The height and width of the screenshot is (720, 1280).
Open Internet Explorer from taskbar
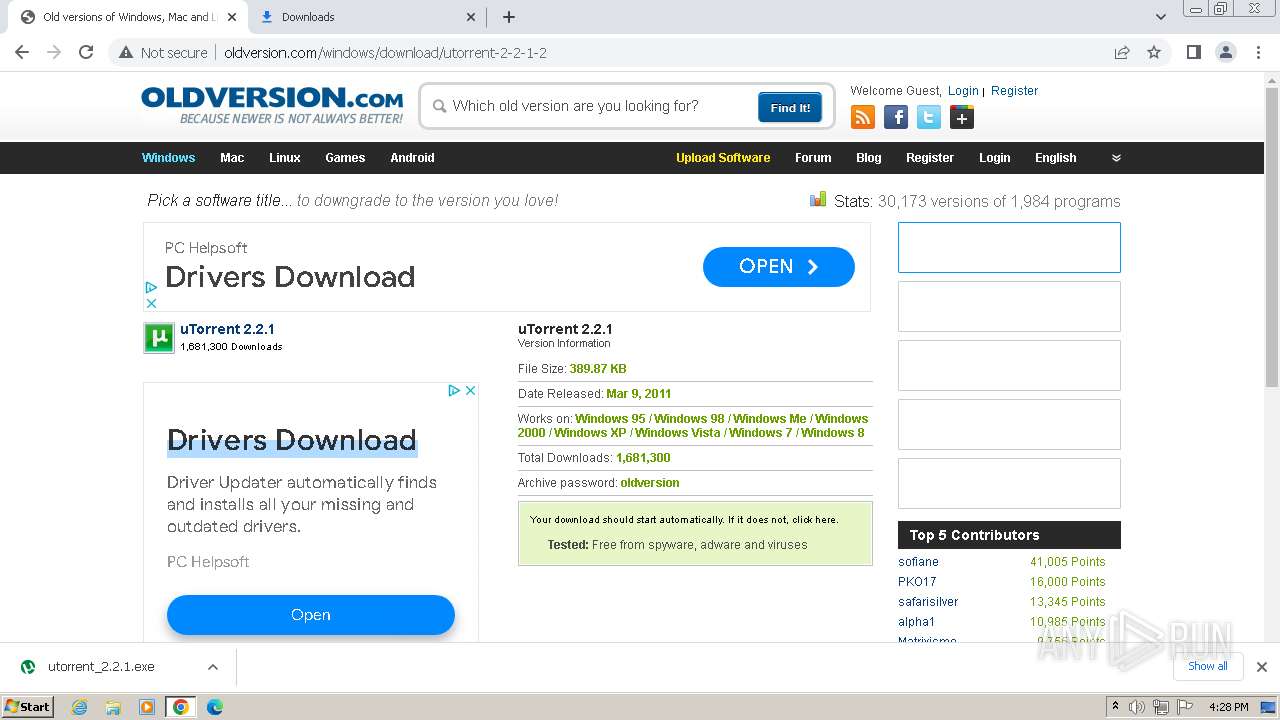pyautogui.click(x=79, y=707)
